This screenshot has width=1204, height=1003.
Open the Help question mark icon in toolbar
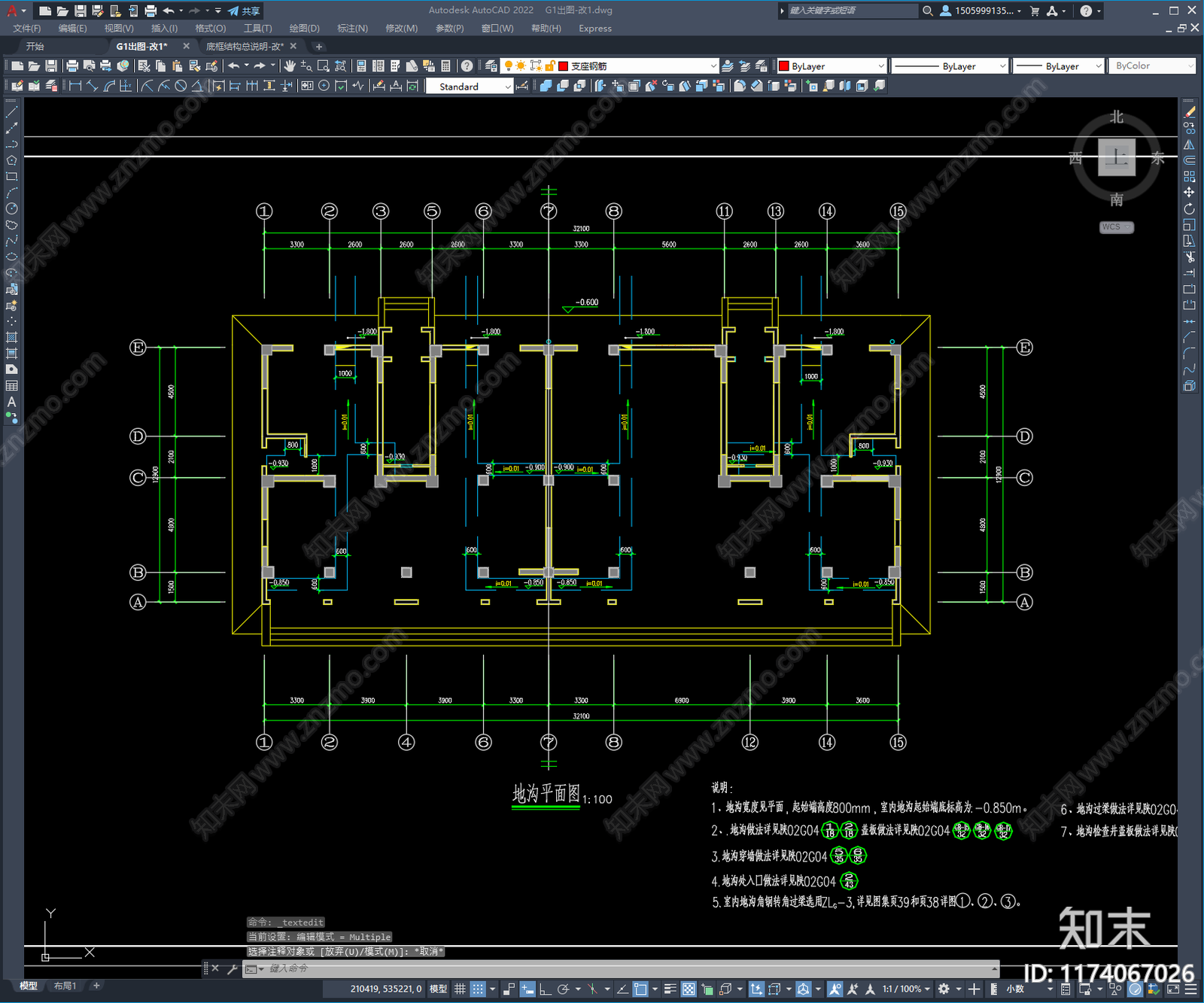click(467, 66)
